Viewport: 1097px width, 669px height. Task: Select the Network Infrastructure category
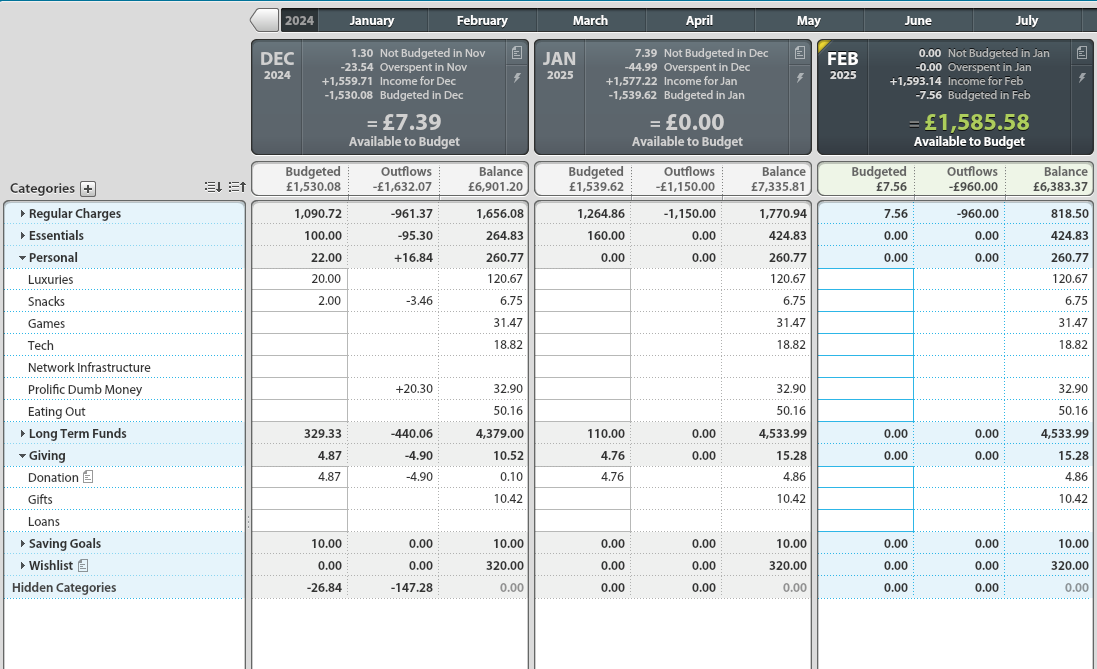pos(125,367)
